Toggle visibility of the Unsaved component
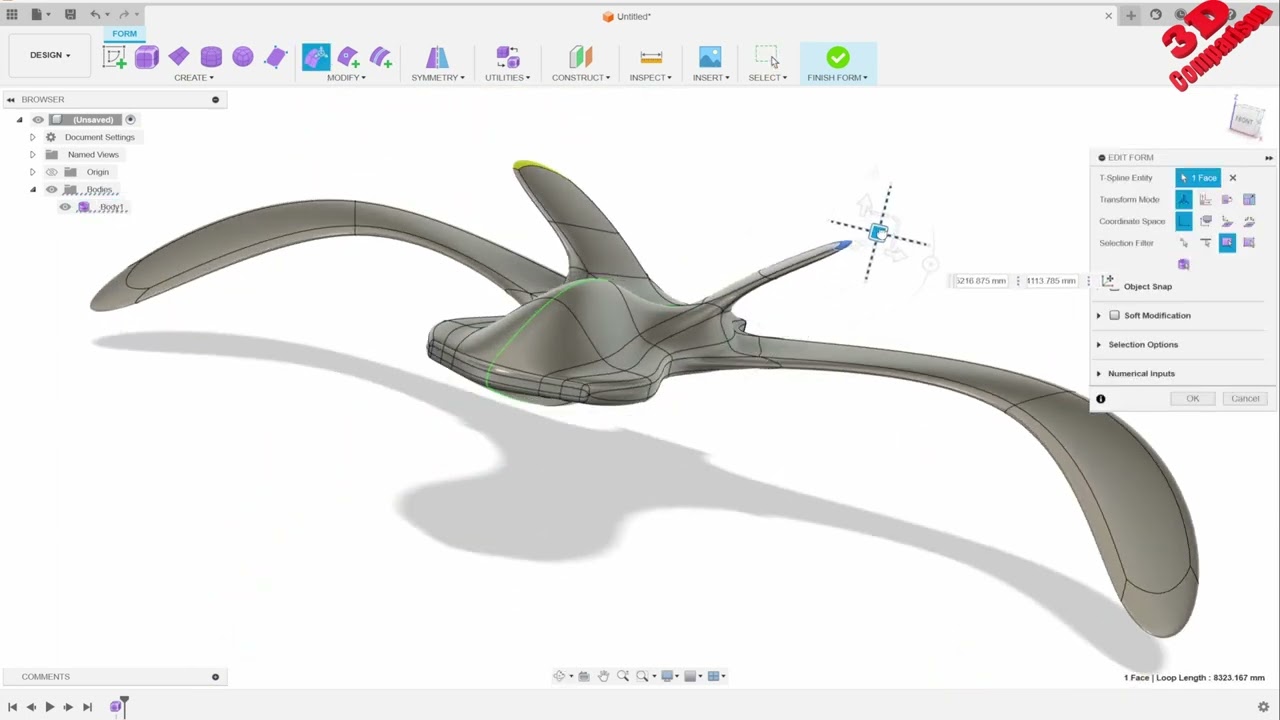This screenshot has width=1280, height=720. (x=38, y=120)
